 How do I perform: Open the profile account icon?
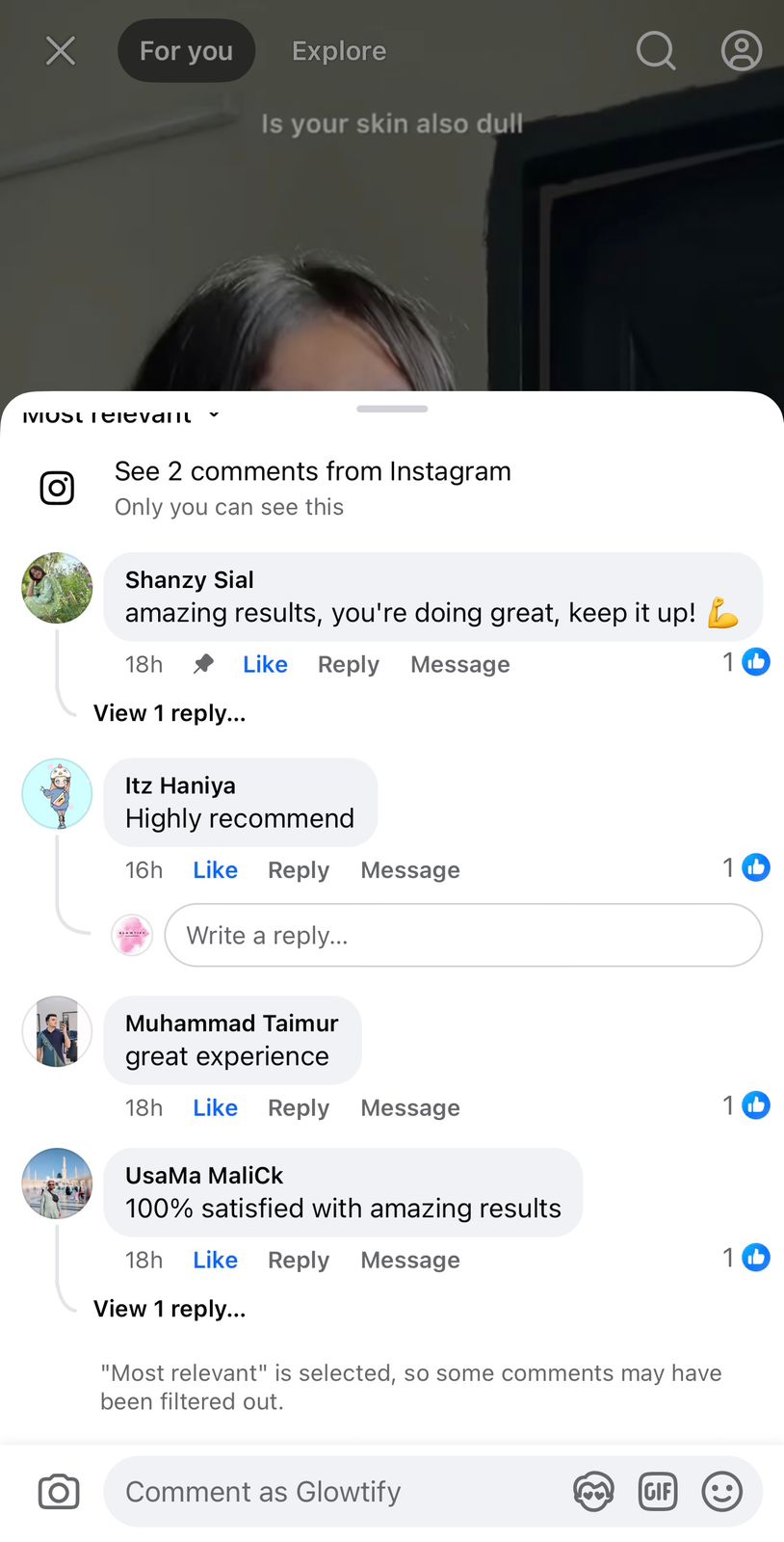click(741, 50)
